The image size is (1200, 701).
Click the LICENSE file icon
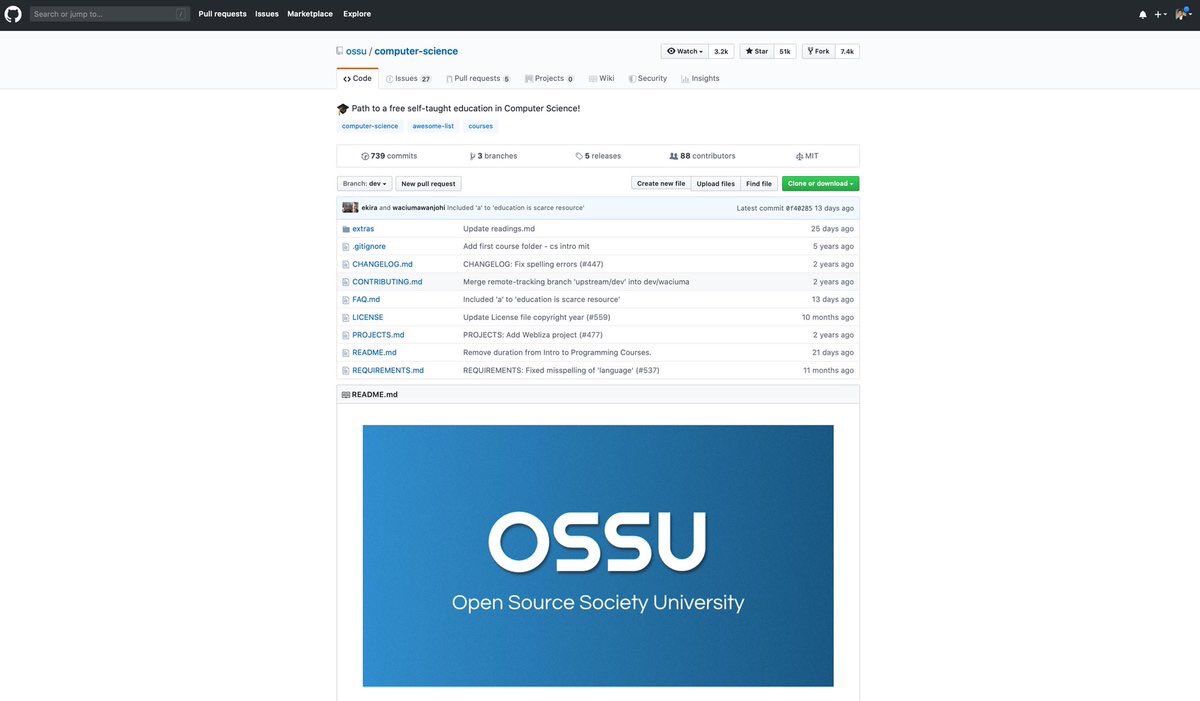coord(346,317)
